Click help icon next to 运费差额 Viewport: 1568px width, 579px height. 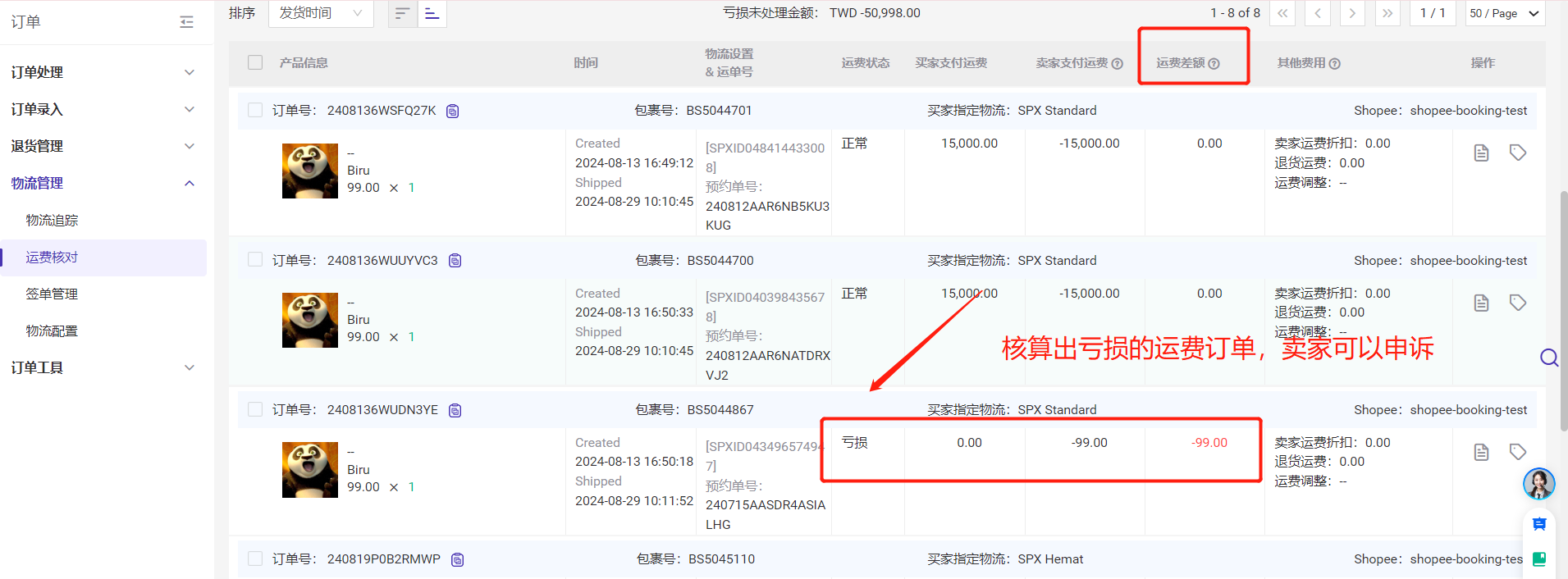[x=1214, y=64]
